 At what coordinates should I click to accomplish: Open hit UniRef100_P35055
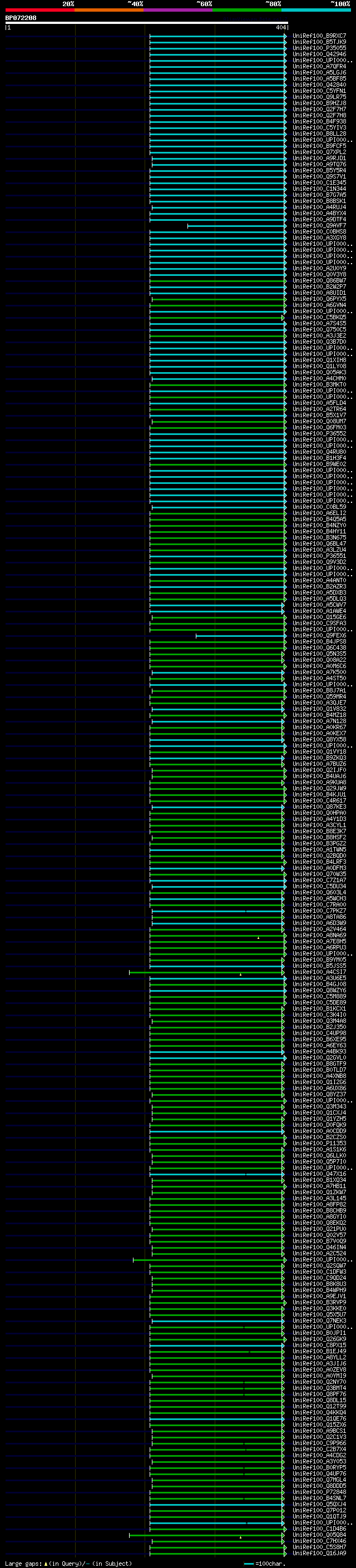click(319, 48)
